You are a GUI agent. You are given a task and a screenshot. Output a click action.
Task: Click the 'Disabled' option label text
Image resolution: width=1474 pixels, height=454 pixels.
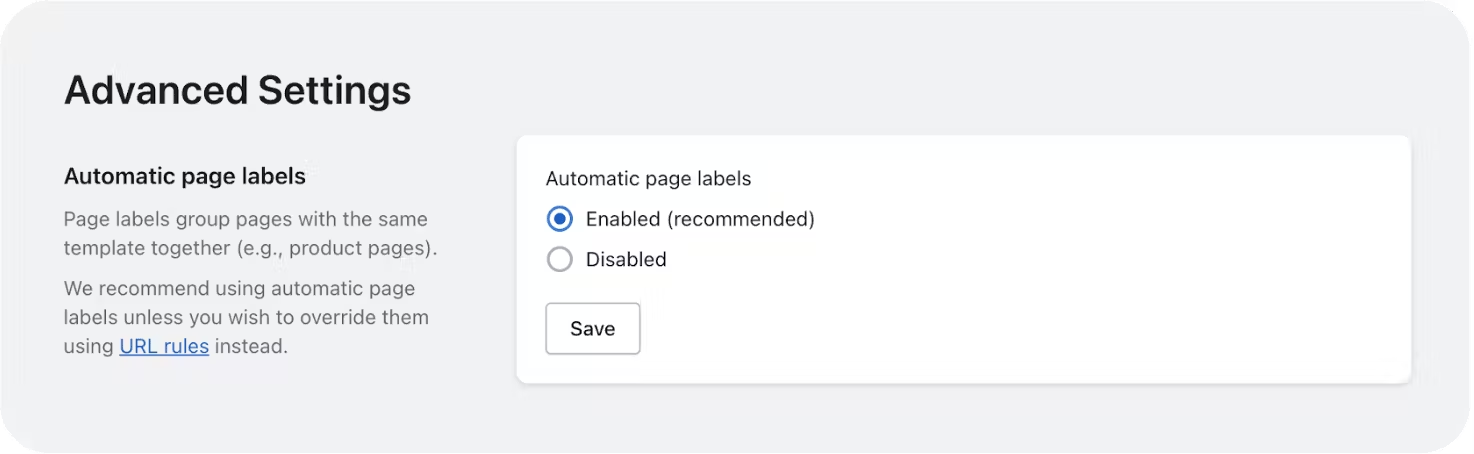pos(626,259)
